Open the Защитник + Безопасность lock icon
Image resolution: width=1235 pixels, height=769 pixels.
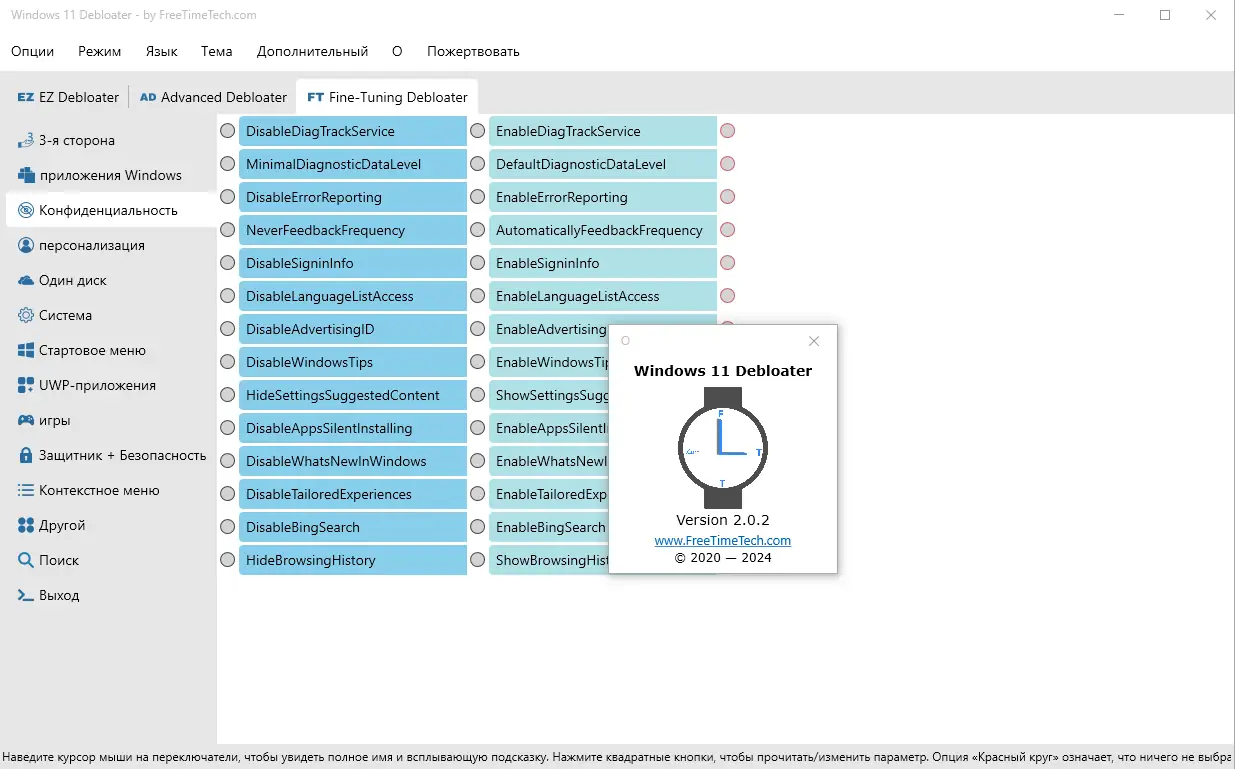[26, 455]
